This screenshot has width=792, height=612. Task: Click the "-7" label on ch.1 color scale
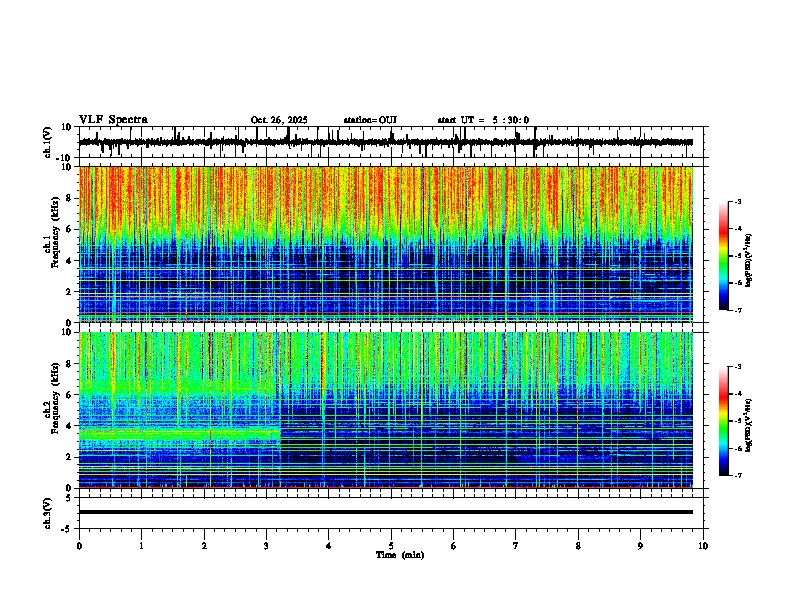click(738, 311)
